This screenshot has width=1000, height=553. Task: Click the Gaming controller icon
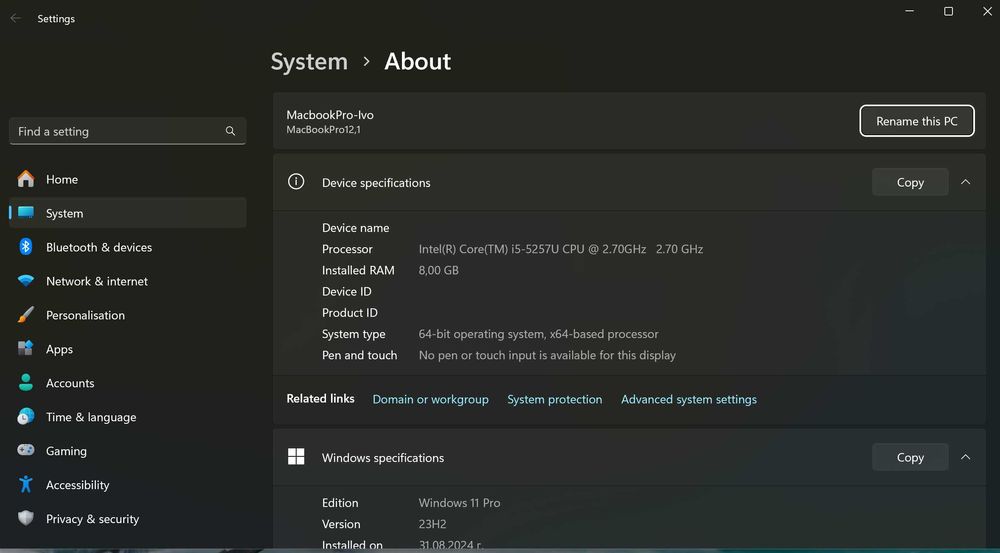(x=26, y=450)
